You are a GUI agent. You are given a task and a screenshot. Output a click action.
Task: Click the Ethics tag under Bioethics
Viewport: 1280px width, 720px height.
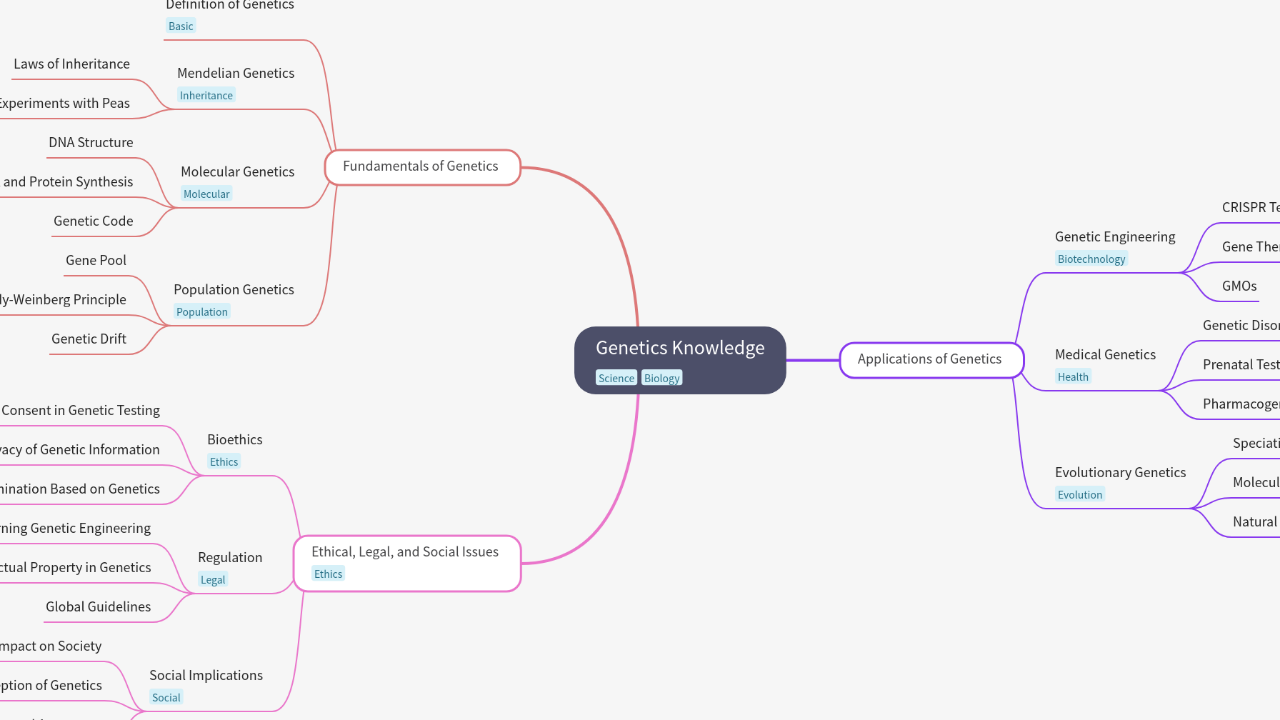(x=224, y=462)
